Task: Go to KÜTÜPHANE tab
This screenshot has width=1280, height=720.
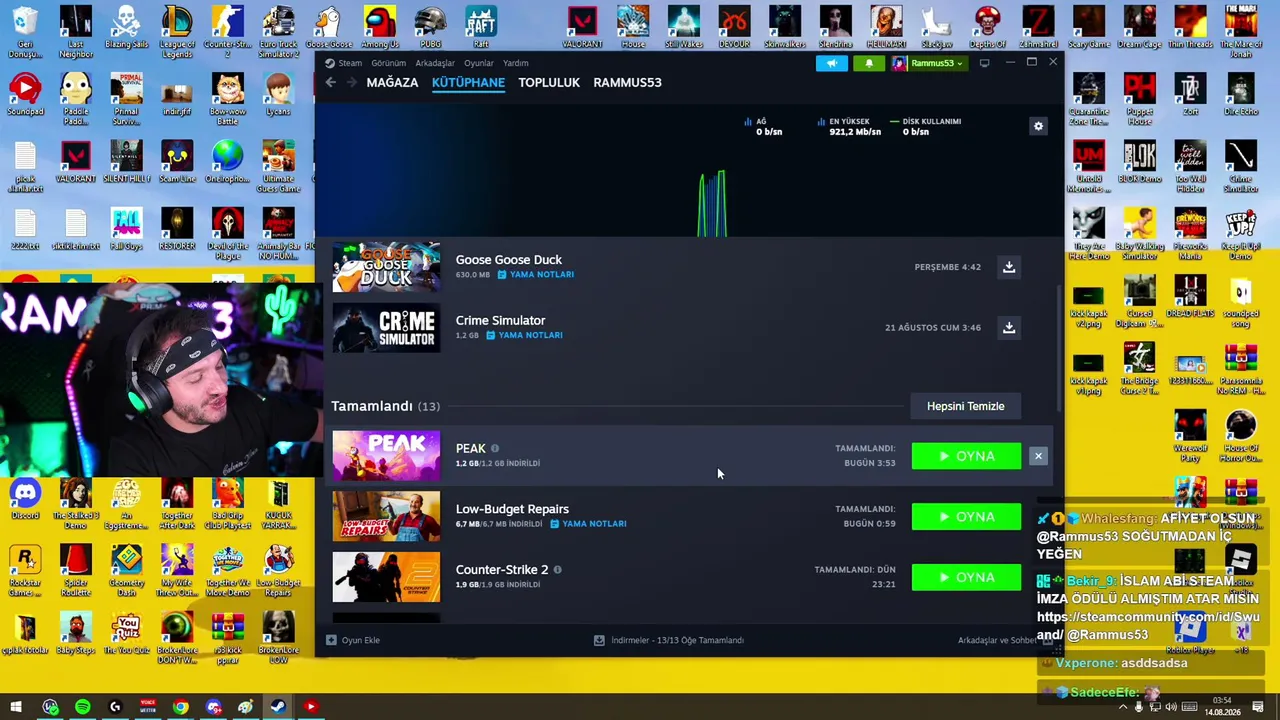Action: [468, 82]
